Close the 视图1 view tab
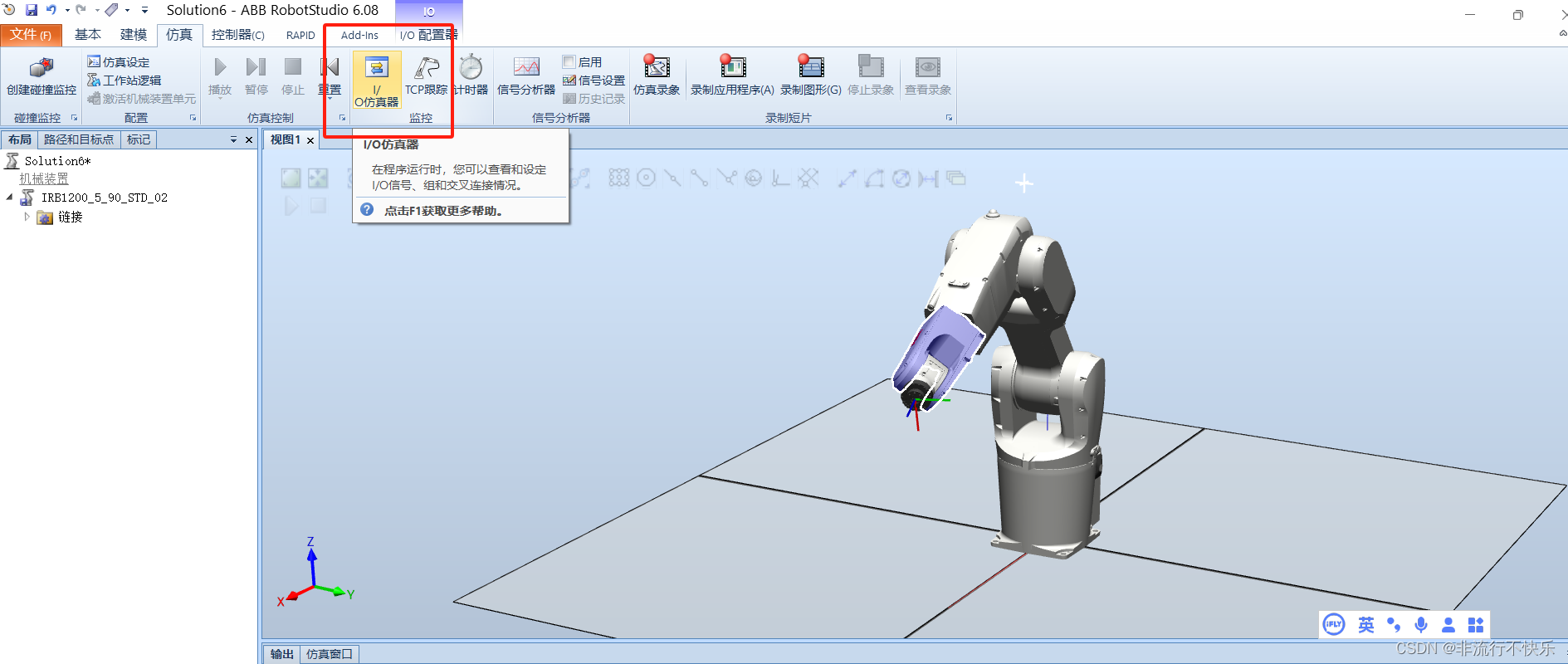The width and height of the screenshot is (1568, 664). coord(310,140)
